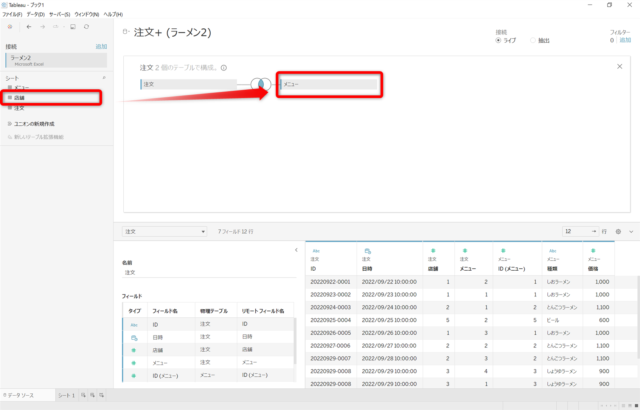Open preview settings gear icon
Image resolution: width=640 pixels, height=410 pixels.
coord(618,232)
